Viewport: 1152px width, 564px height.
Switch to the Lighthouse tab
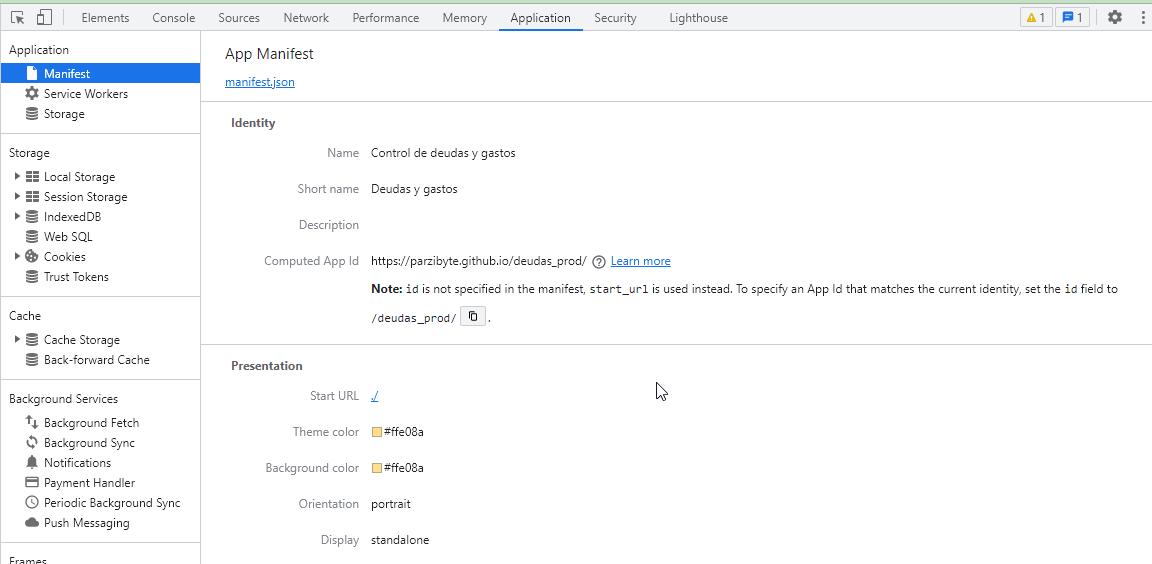[698, 17]
